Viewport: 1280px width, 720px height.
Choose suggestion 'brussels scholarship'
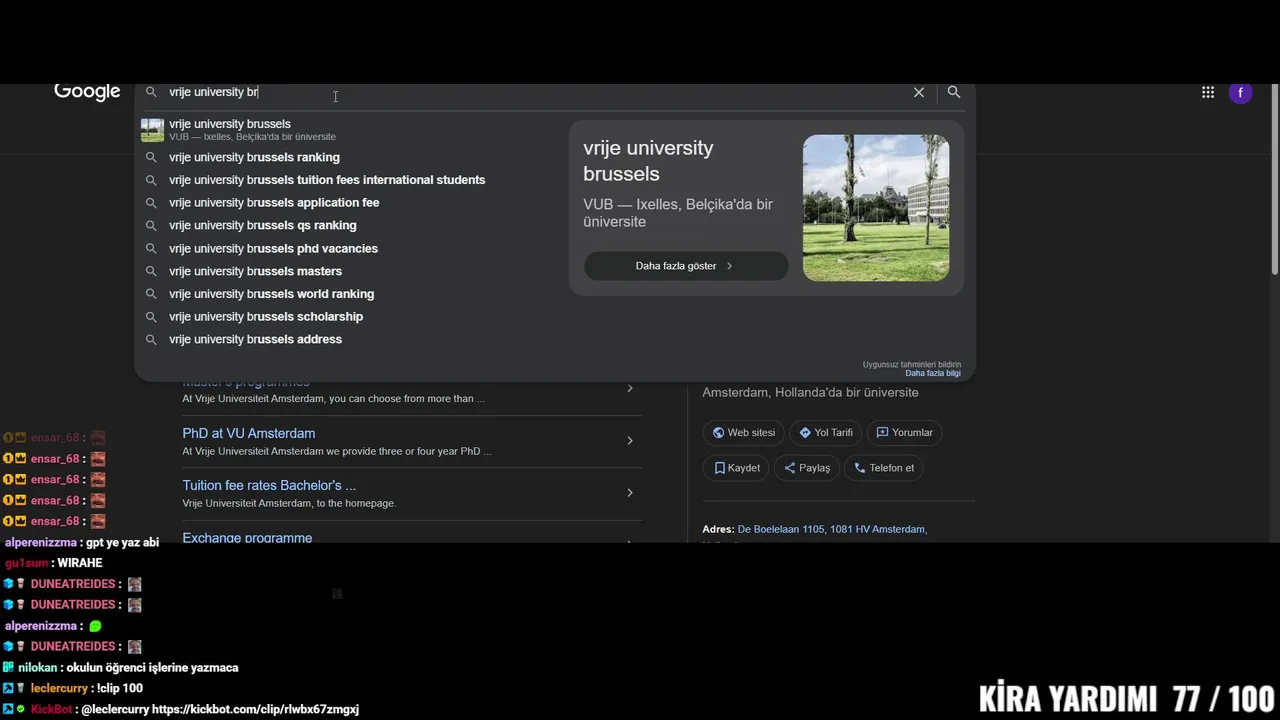click(x=266, y=317)
